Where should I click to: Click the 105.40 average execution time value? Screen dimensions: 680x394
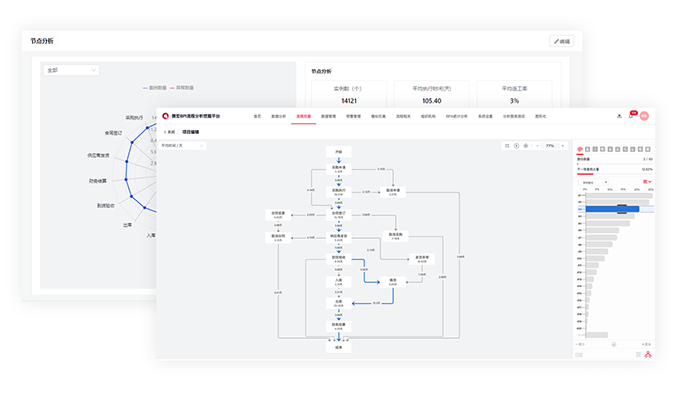432,101
